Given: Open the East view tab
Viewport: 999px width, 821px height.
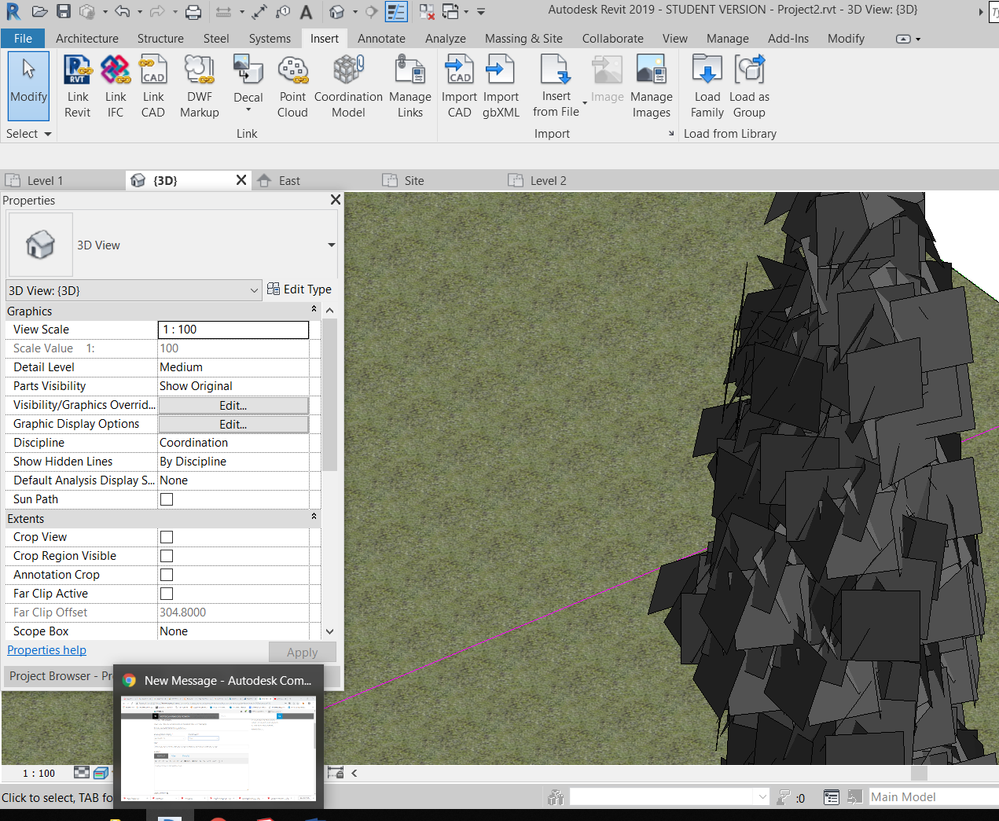Looking at the screenshot, I should (x=289, y=181).
